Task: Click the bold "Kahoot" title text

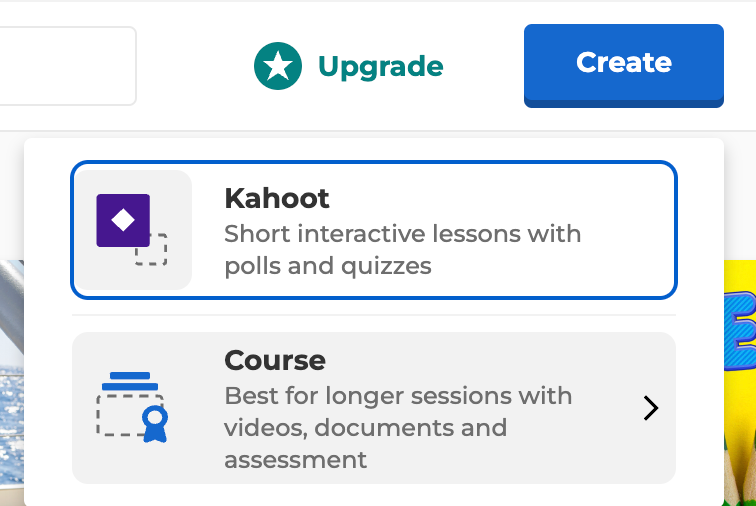Action: coord(277,198)
